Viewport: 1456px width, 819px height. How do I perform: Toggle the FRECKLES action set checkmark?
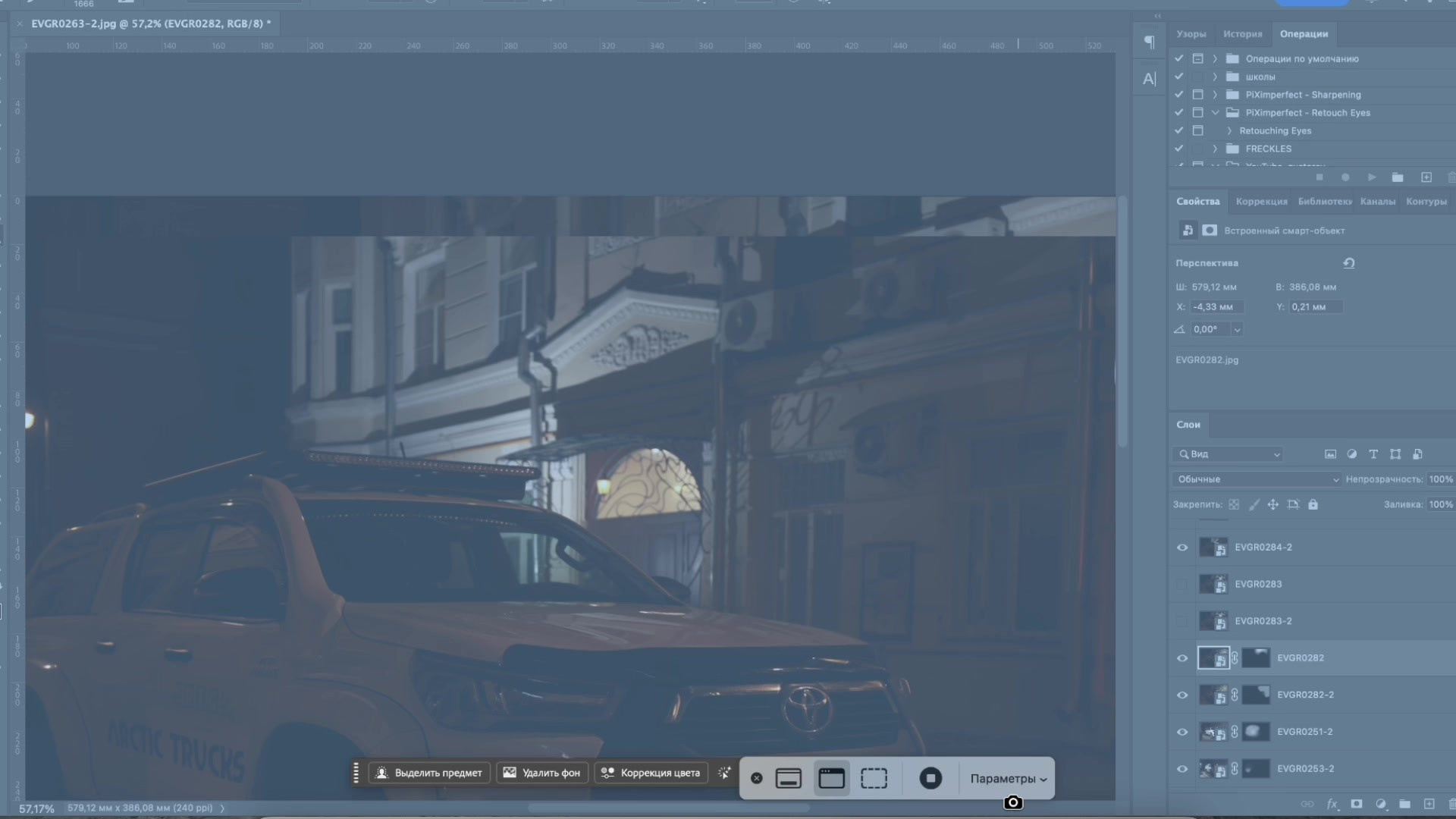click(1178, 149)
